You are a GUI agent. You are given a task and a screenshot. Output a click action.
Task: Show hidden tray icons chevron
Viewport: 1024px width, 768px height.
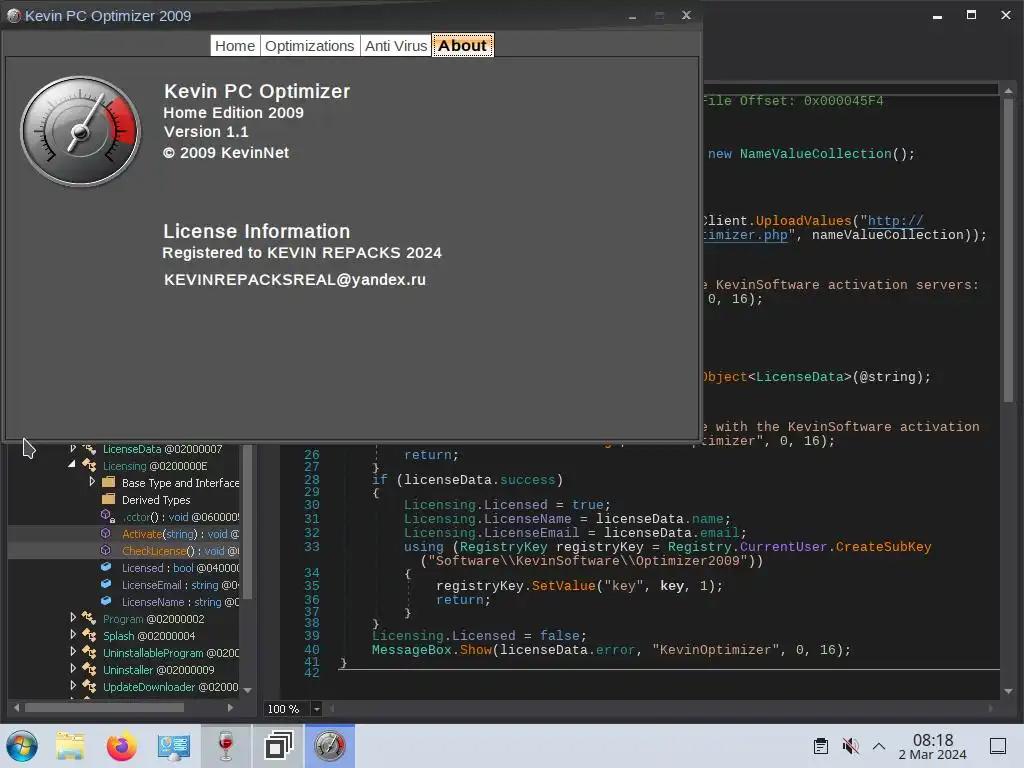(x=879, y=746)
